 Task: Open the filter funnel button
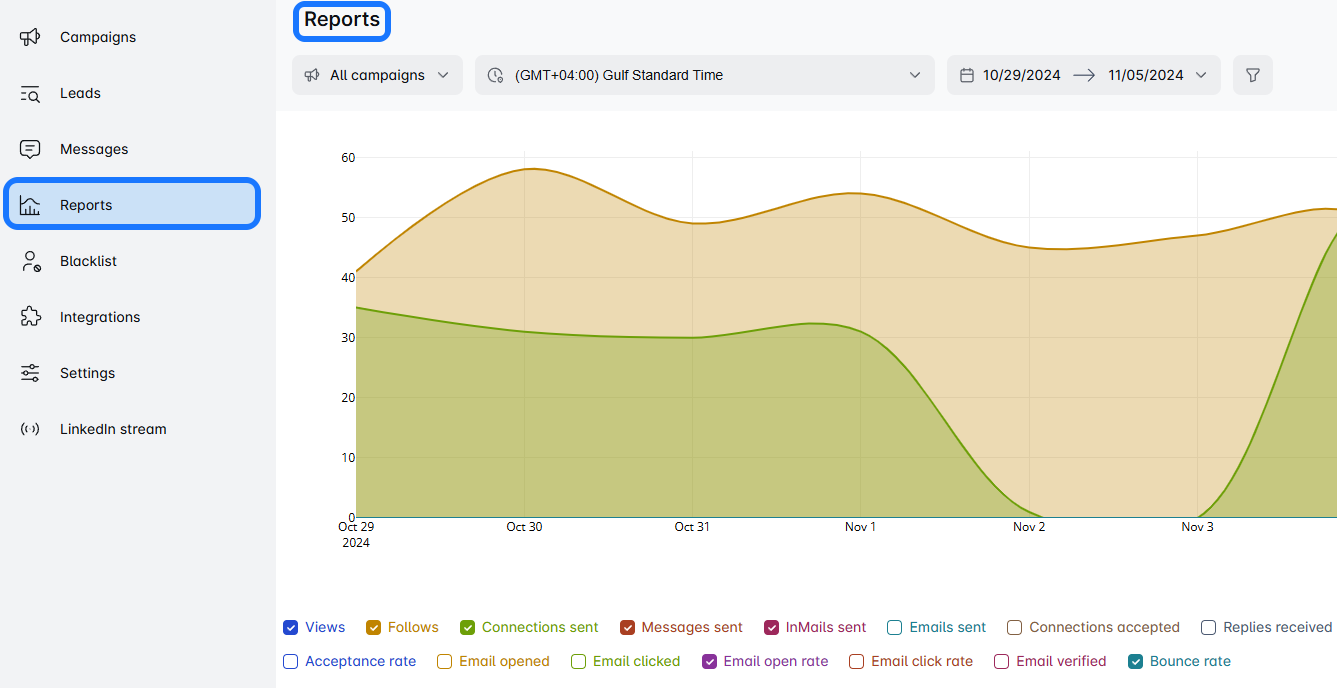tap(1252, 75)
